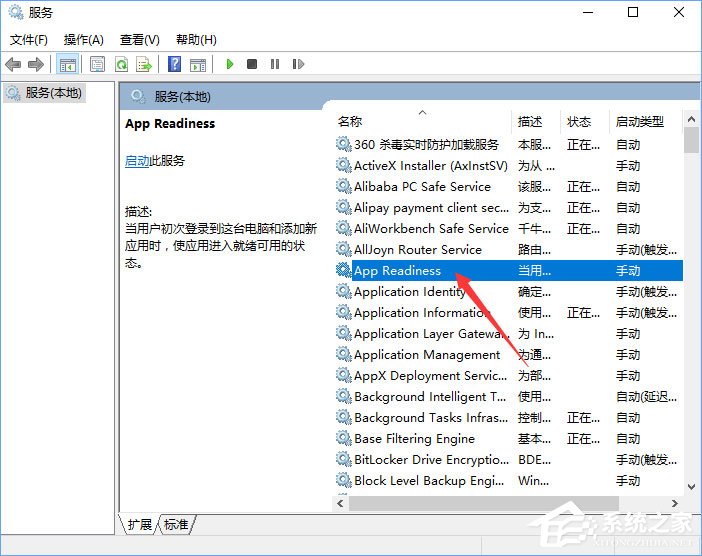The width and height of the screenshot is (702, 556).
Task: Click gear icon of Alibaba PC Safe Service
Action: [x=344, y=186]
